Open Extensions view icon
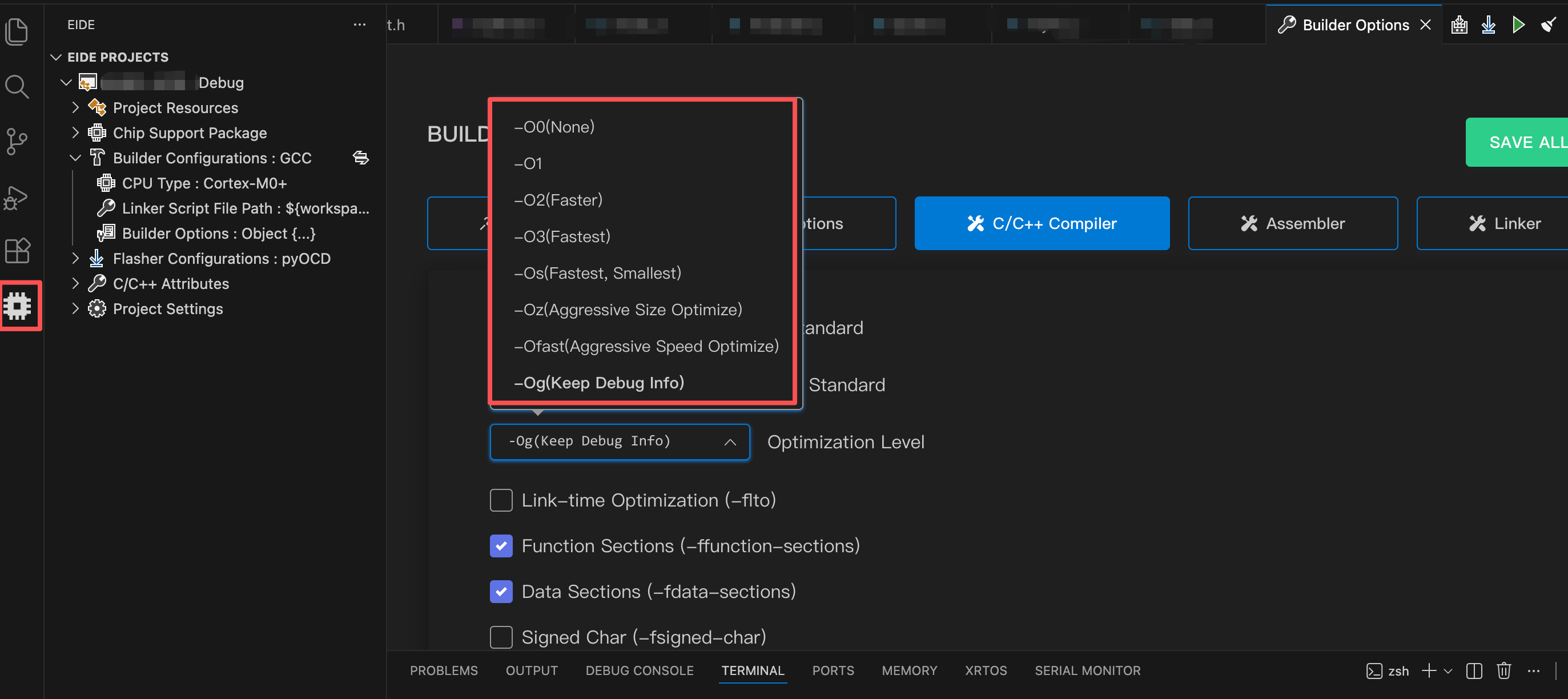1568x699 pixels. pos(17,251)
